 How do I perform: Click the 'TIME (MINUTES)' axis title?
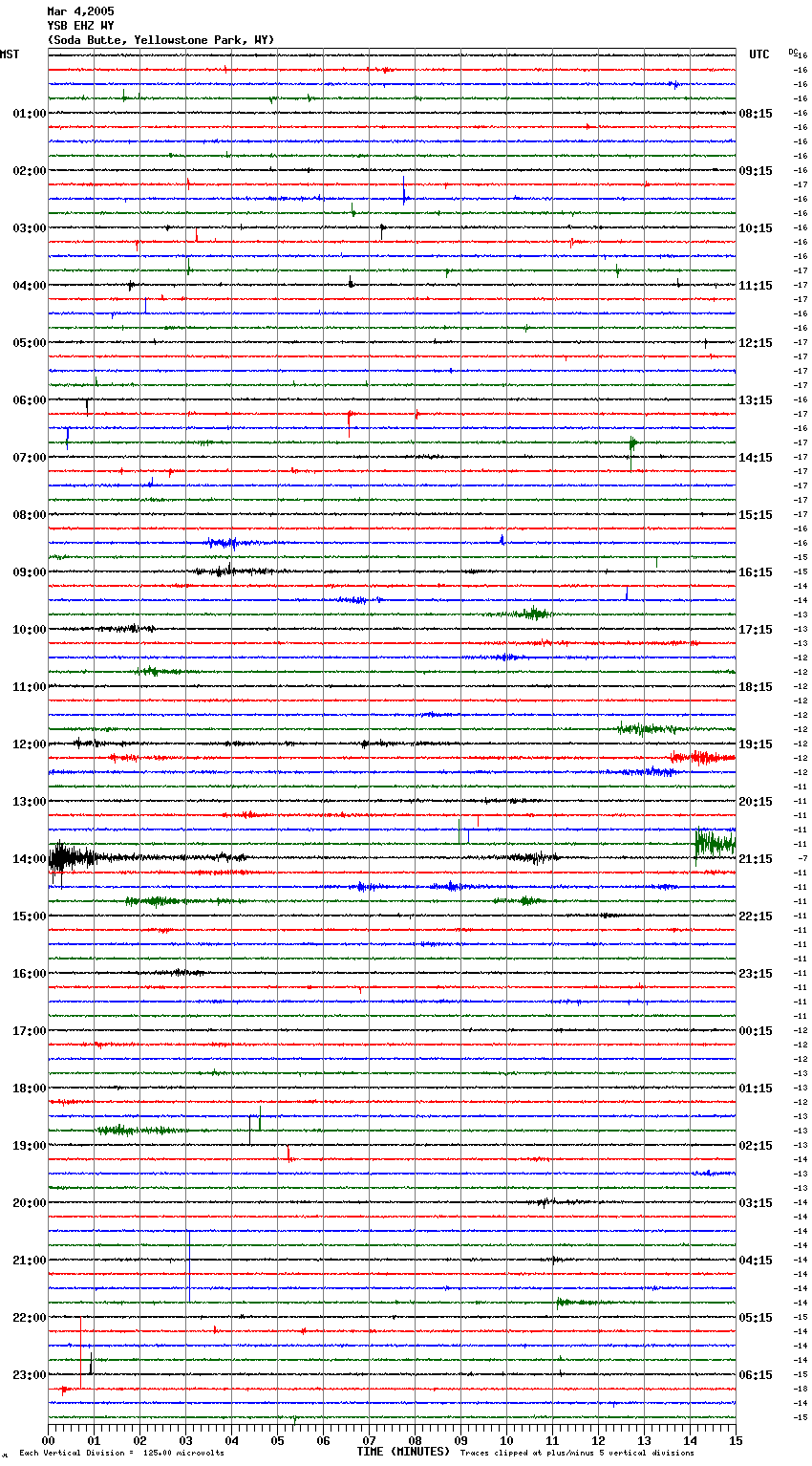(402, 1451)
